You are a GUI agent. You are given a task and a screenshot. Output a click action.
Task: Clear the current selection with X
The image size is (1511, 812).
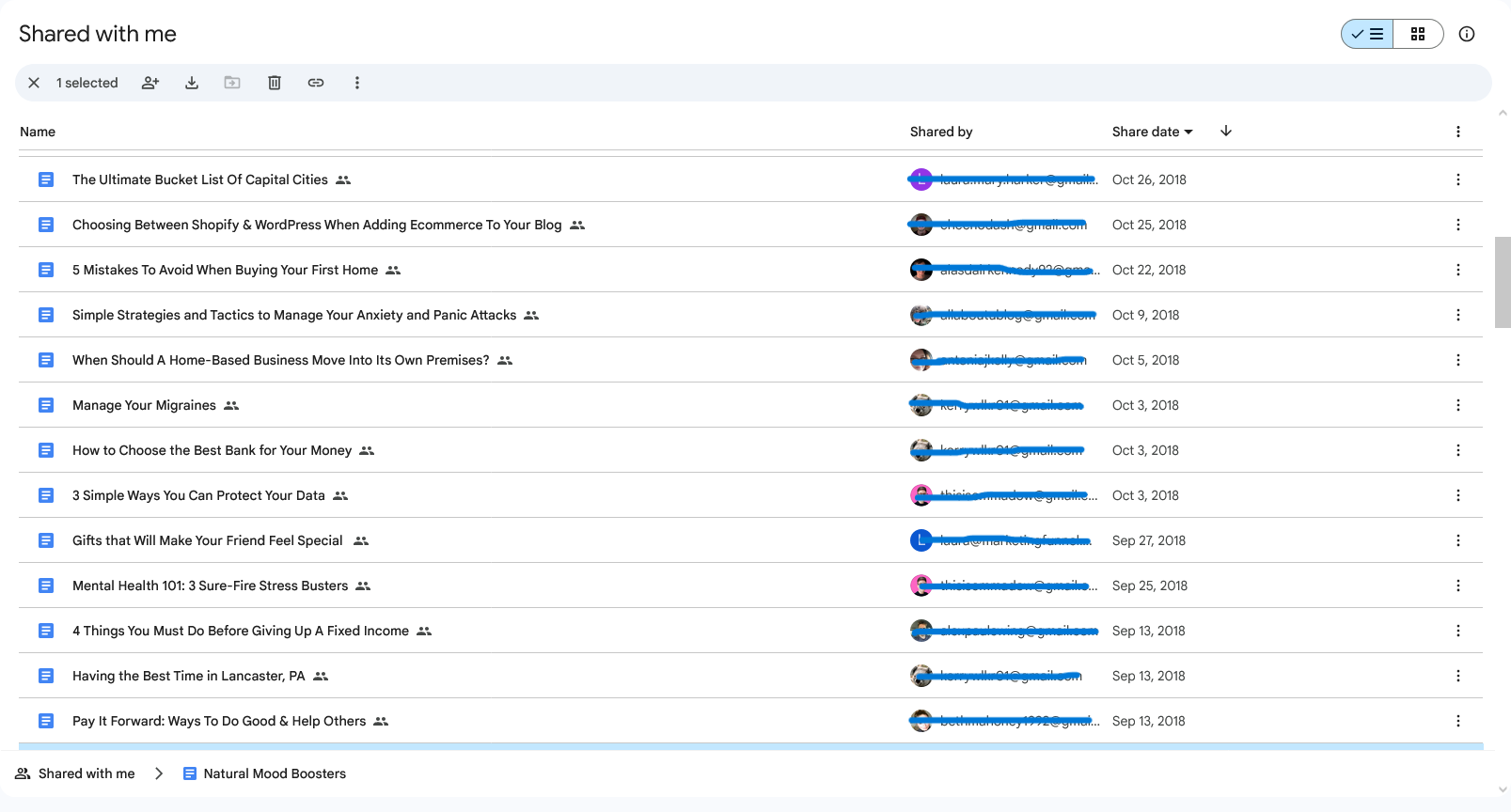coord(34,83)
